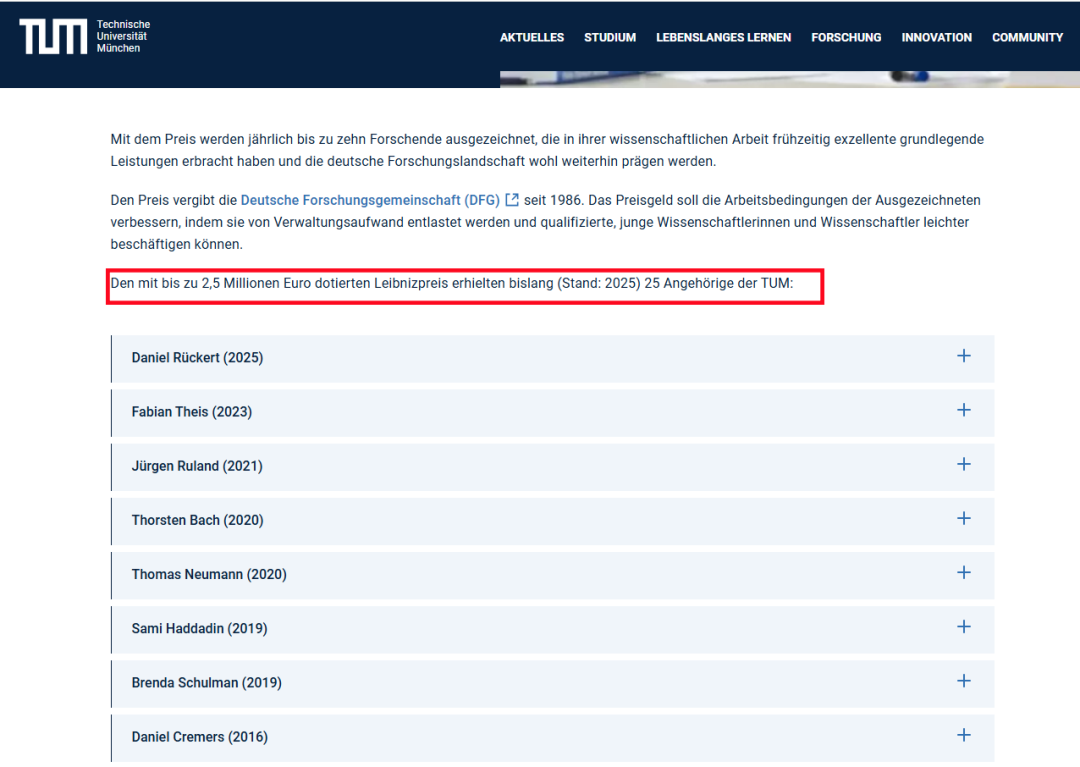Go to Lebenslanges Lernen section
The image size is (1080, 767).
pos(723,37)
